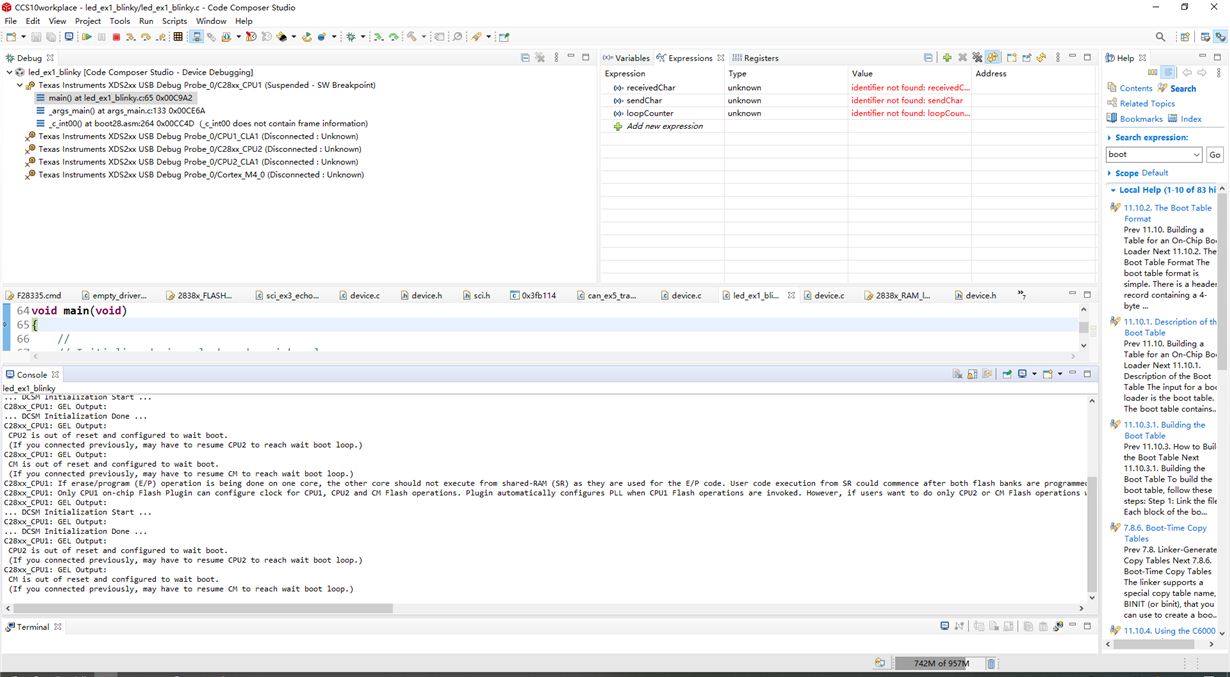This screenshot has height=677, width=1230.
Task: Click the Suspend (pause) toolbar icon
Action: click(x=101, y=37)
